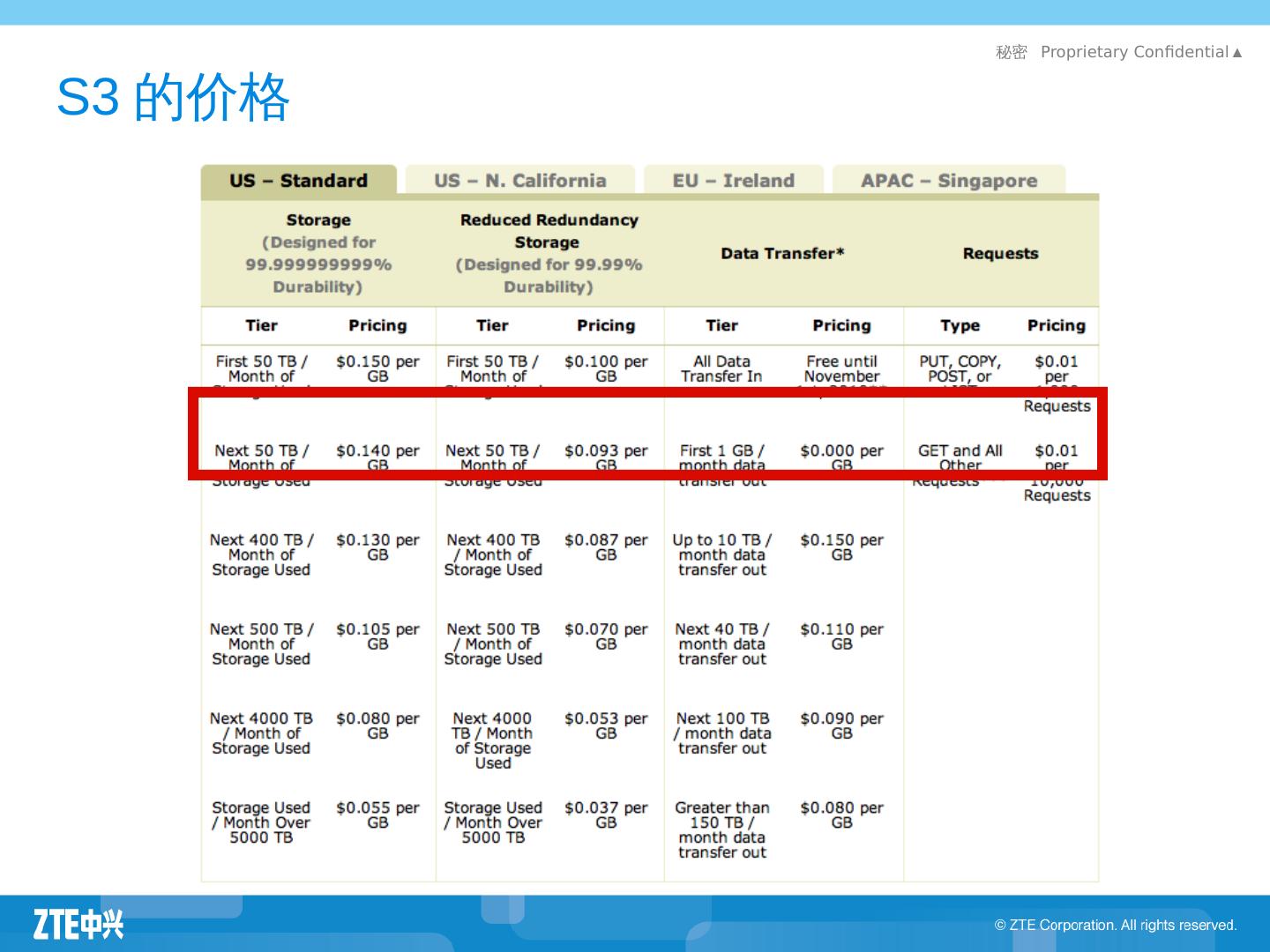This screenshot has height=952, width=1270.
Task: Select the US – Standard tab
Action: 298,181
